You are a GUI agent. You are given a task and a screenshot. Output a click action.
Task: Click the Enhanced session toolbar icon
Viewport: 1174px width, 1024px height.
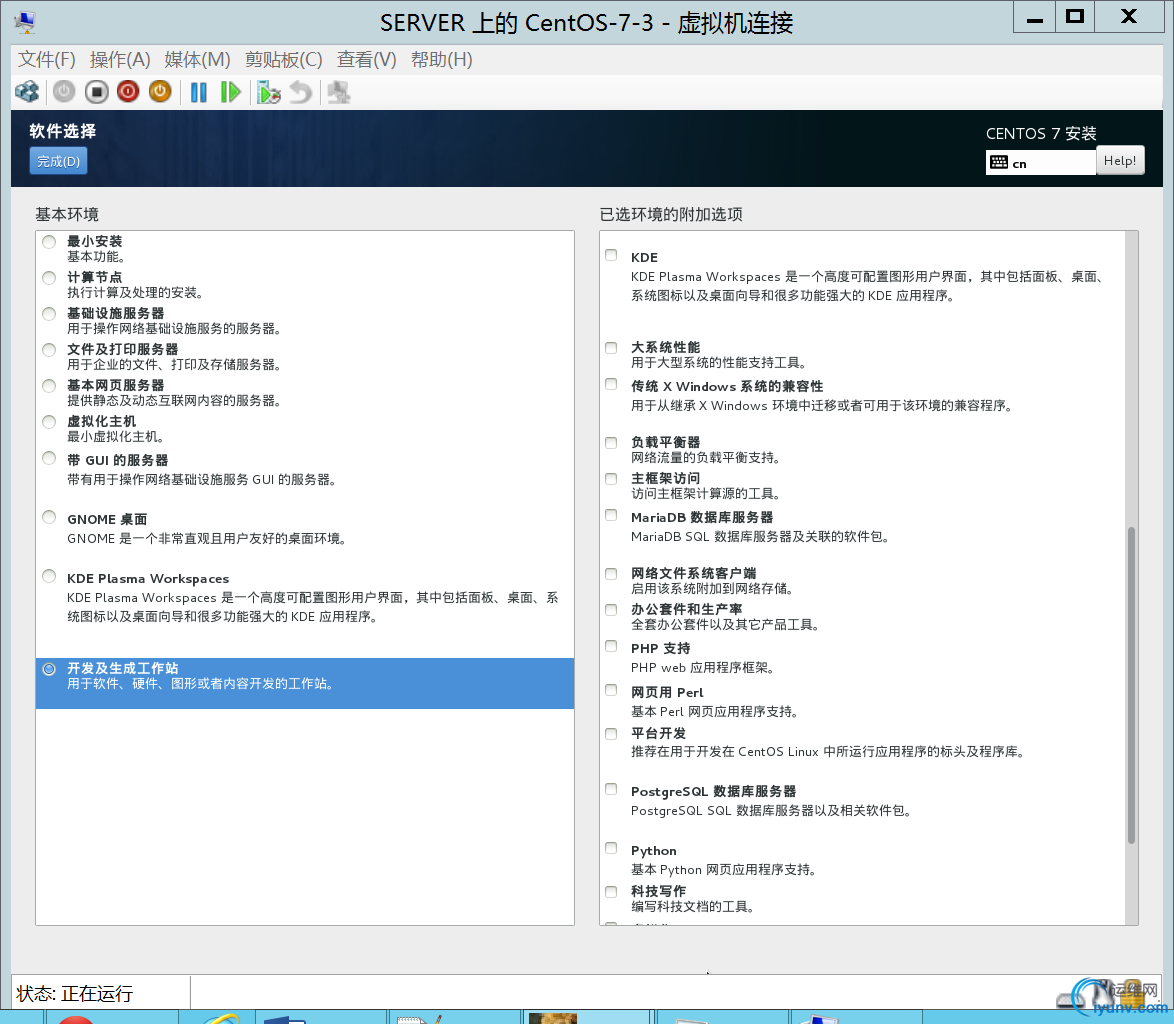click(x=339, y=92)
